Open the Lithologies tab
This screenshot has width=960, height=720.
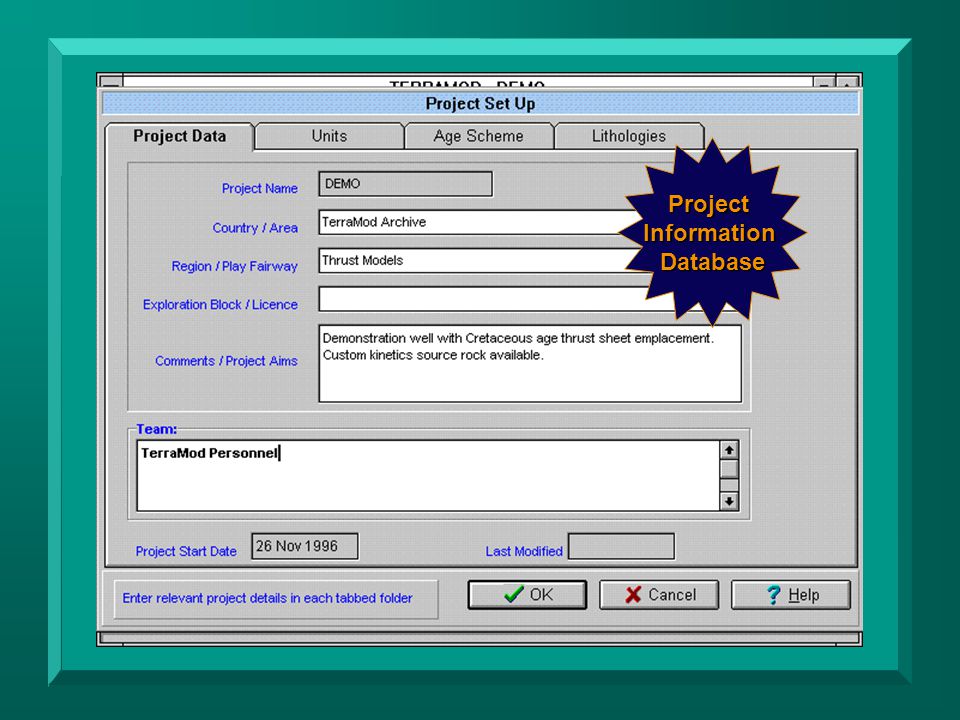(x=629, y=136)
